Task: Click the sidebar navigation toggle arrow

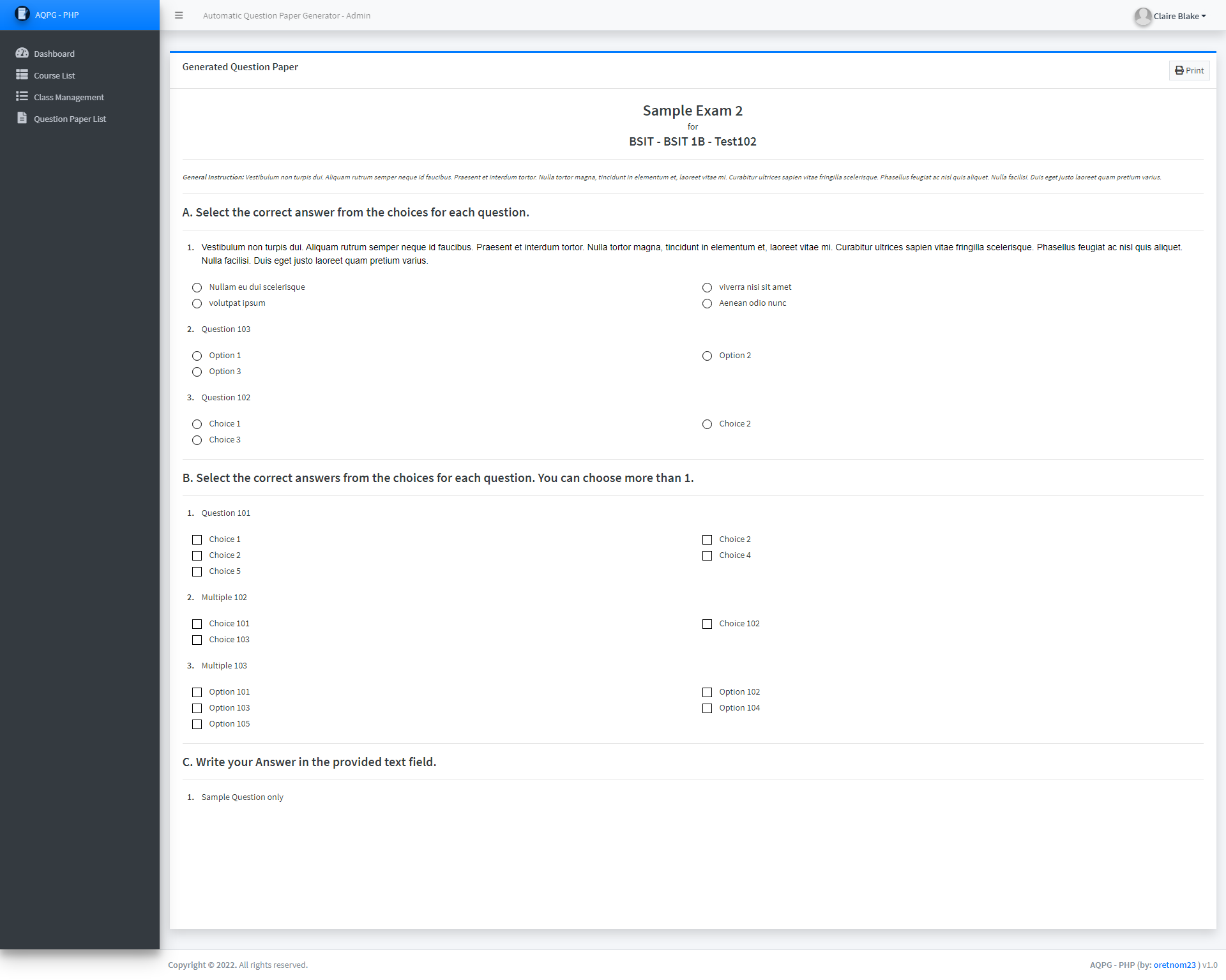Action: (177, 15)
